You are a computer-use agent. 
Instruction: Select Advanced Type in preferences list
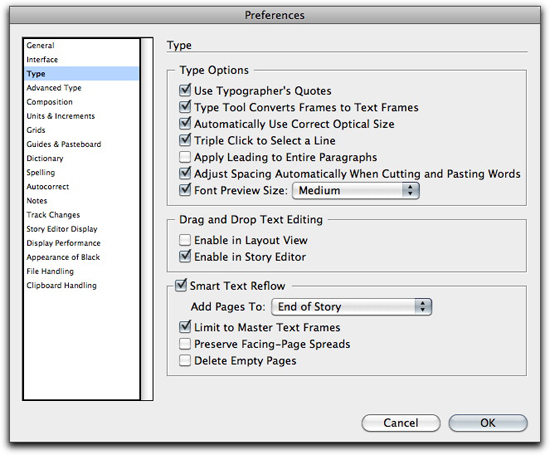(54, 88)
